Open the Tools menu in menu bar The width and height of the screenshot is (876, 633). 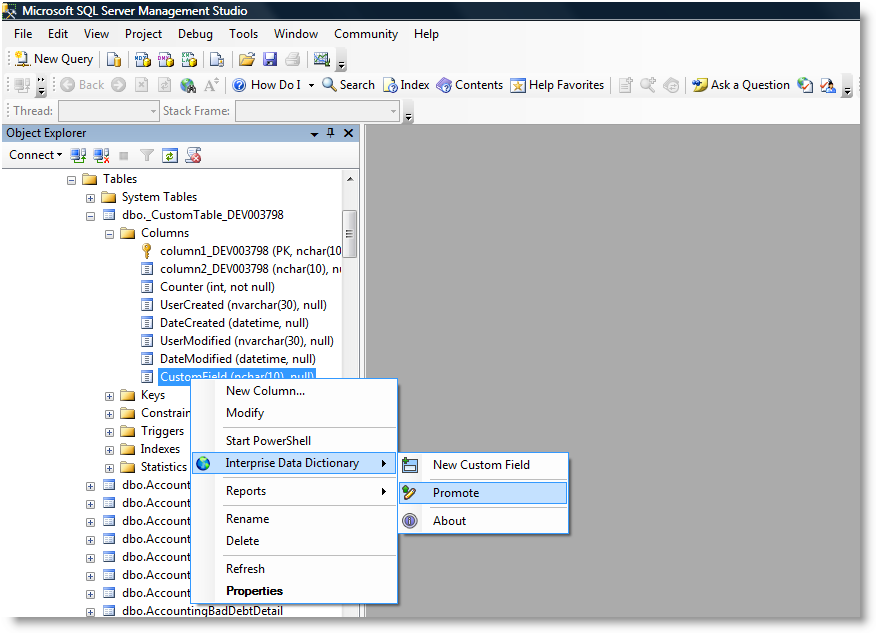click(243, 34)
